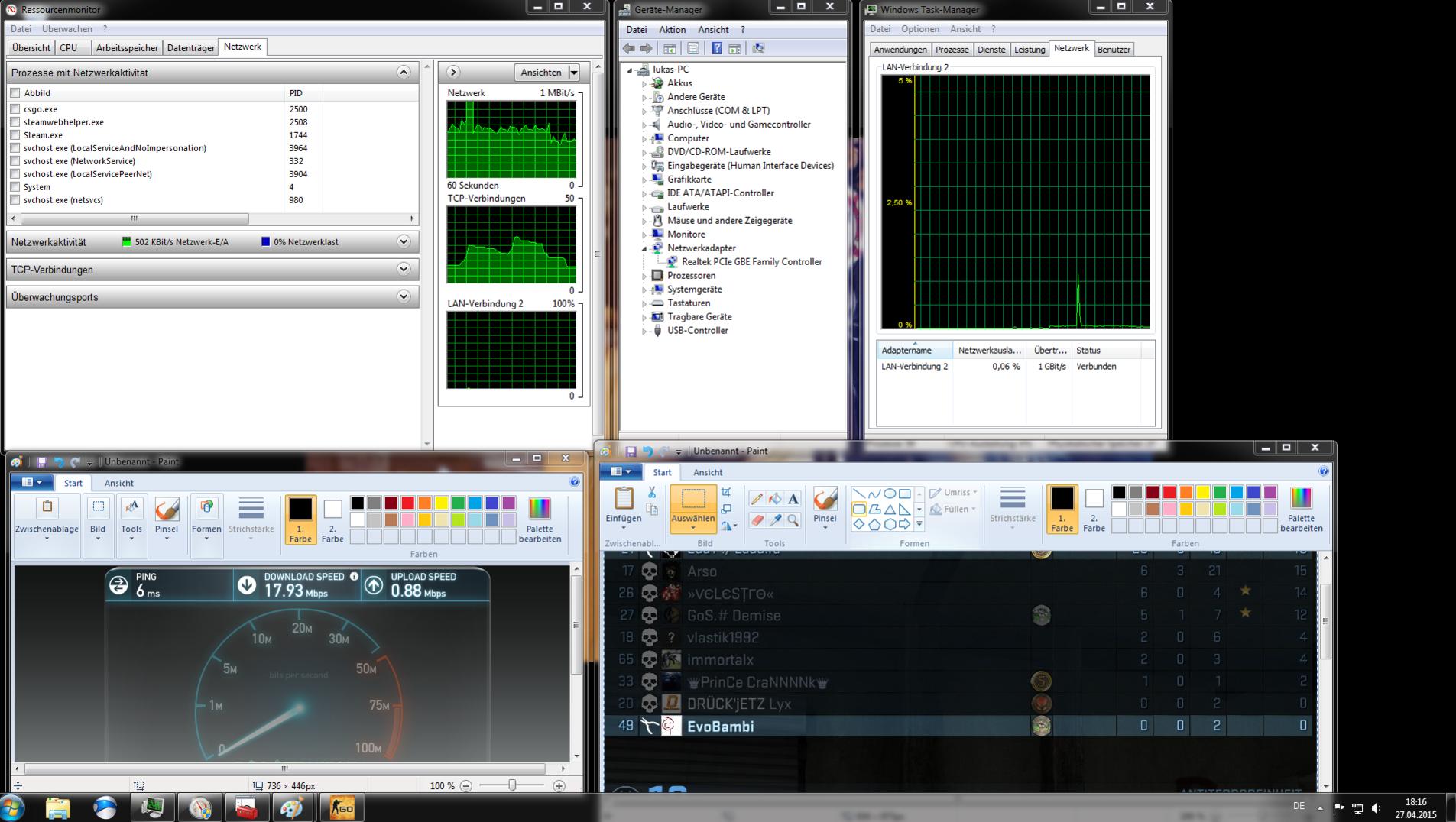Click Palette bearbeiten in speedtest Paint window

point(540,520)
